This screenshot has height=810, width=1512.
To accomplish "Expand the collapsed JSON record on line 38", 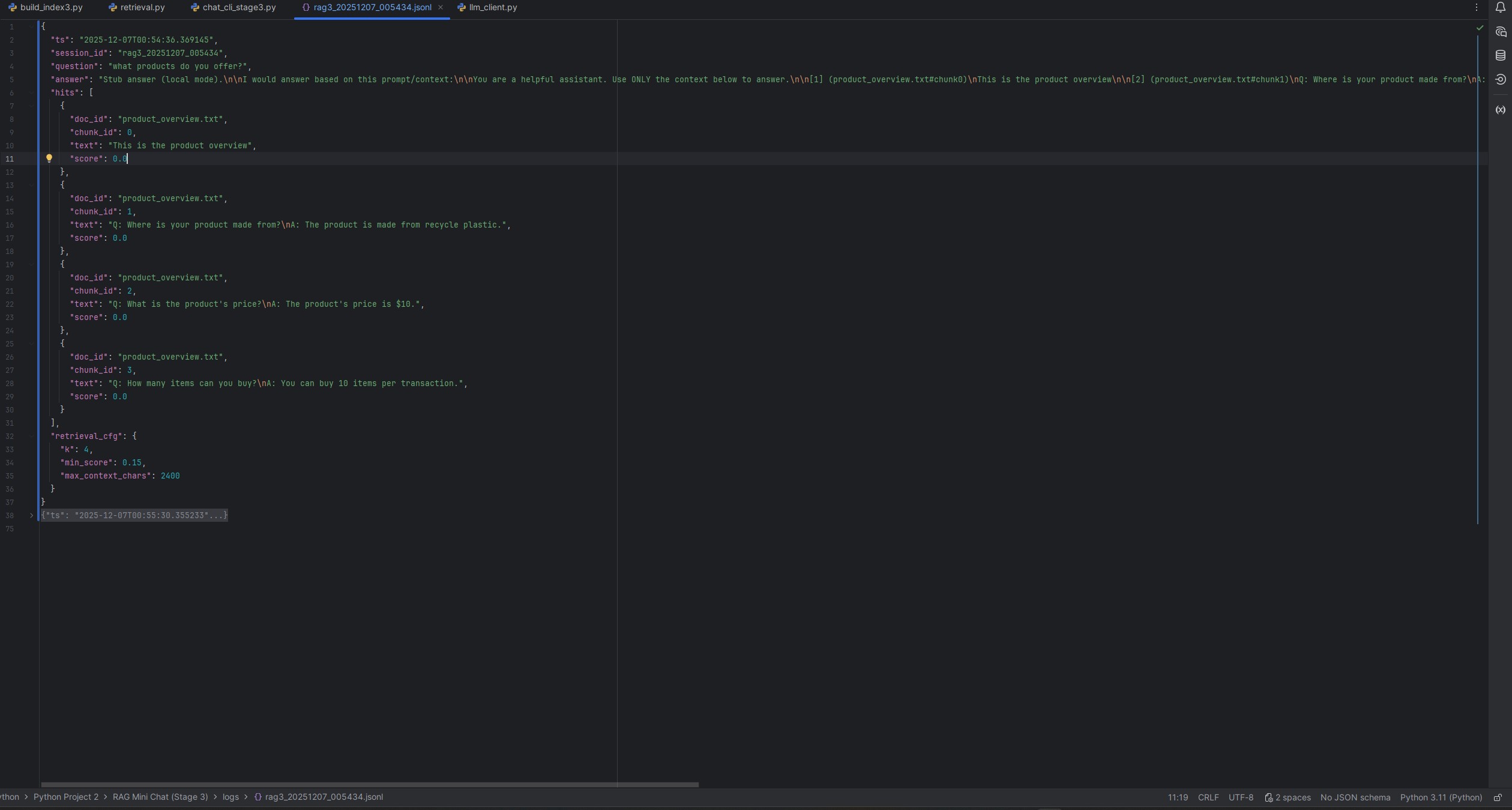I will [31, 515].
